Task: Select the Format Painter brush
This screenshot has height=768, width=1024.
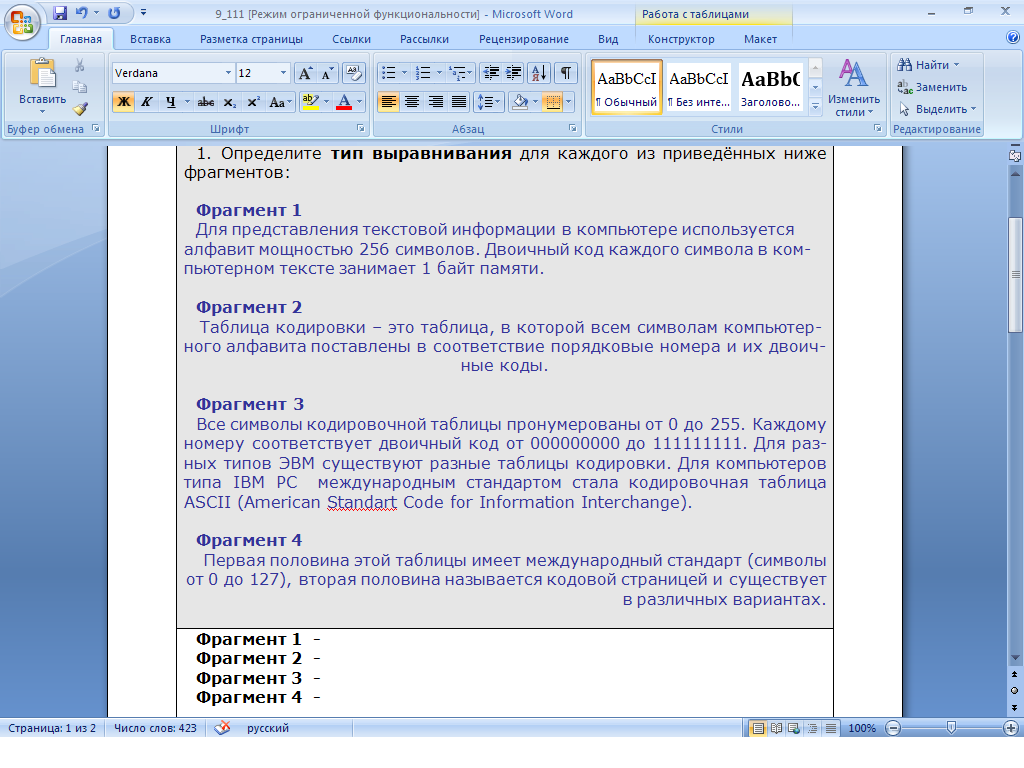Action: point(80,109)
